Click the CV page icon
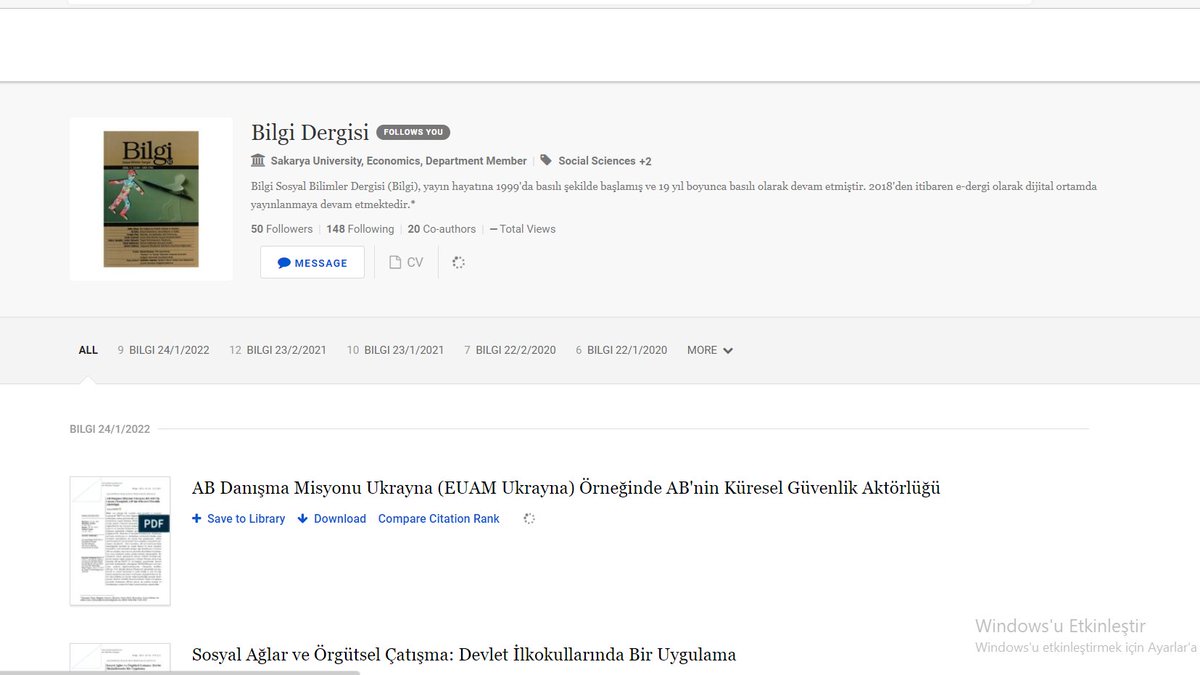The image size is (1200, 675). click(395, 262)
